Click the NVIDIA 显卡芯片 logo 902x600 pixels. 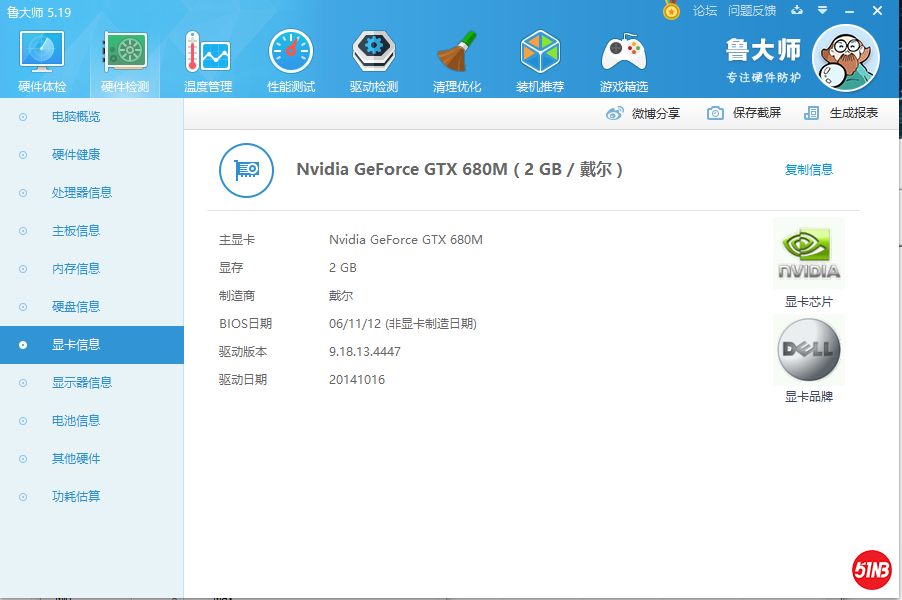pyautogui.click(x=809, y=254)
